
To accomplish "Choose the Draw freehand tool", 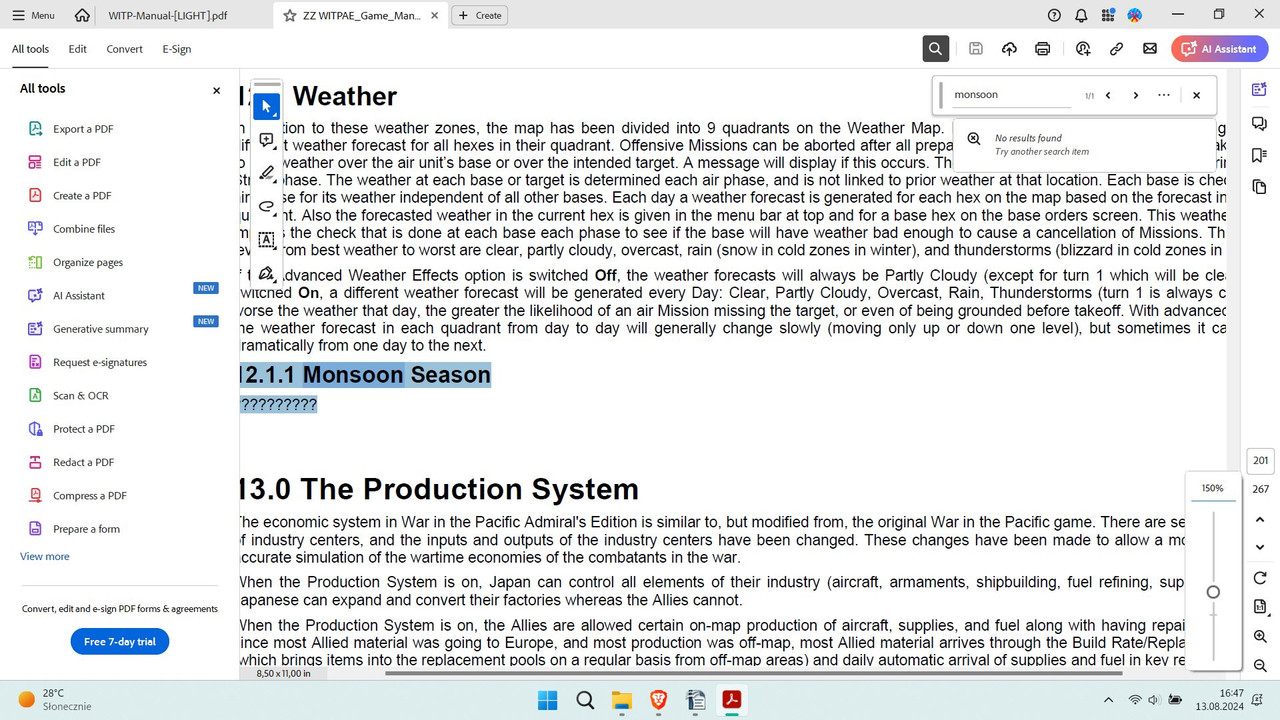I will 266,206.
